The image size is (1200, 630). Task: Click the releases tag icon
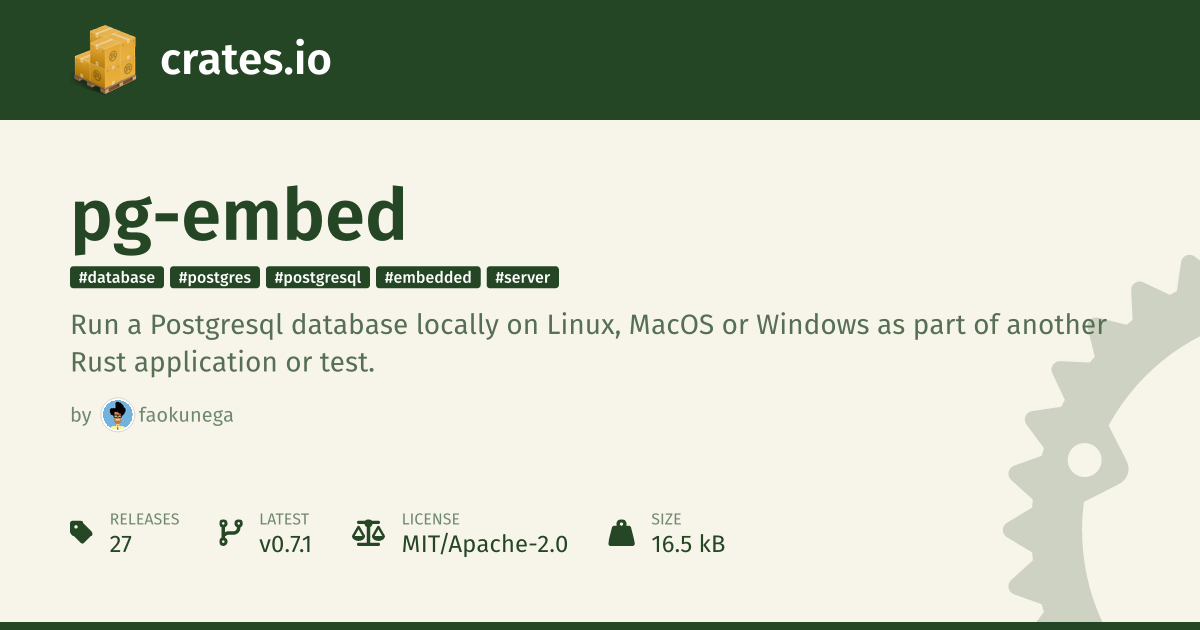82,532
